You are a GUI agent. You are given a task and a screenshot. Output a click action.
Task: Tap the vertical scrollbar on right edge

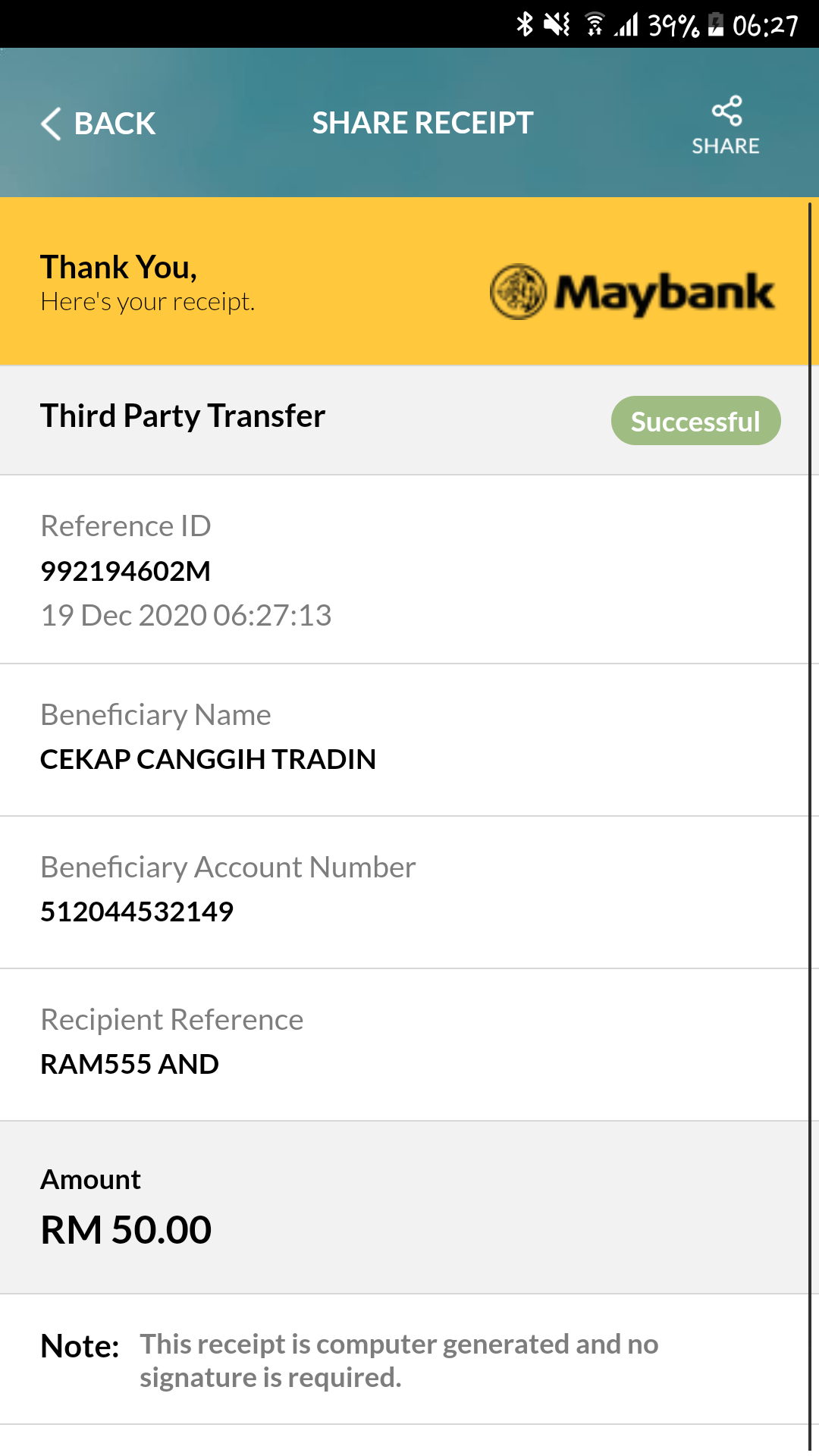pyautogui.click(x=810, y=827)
